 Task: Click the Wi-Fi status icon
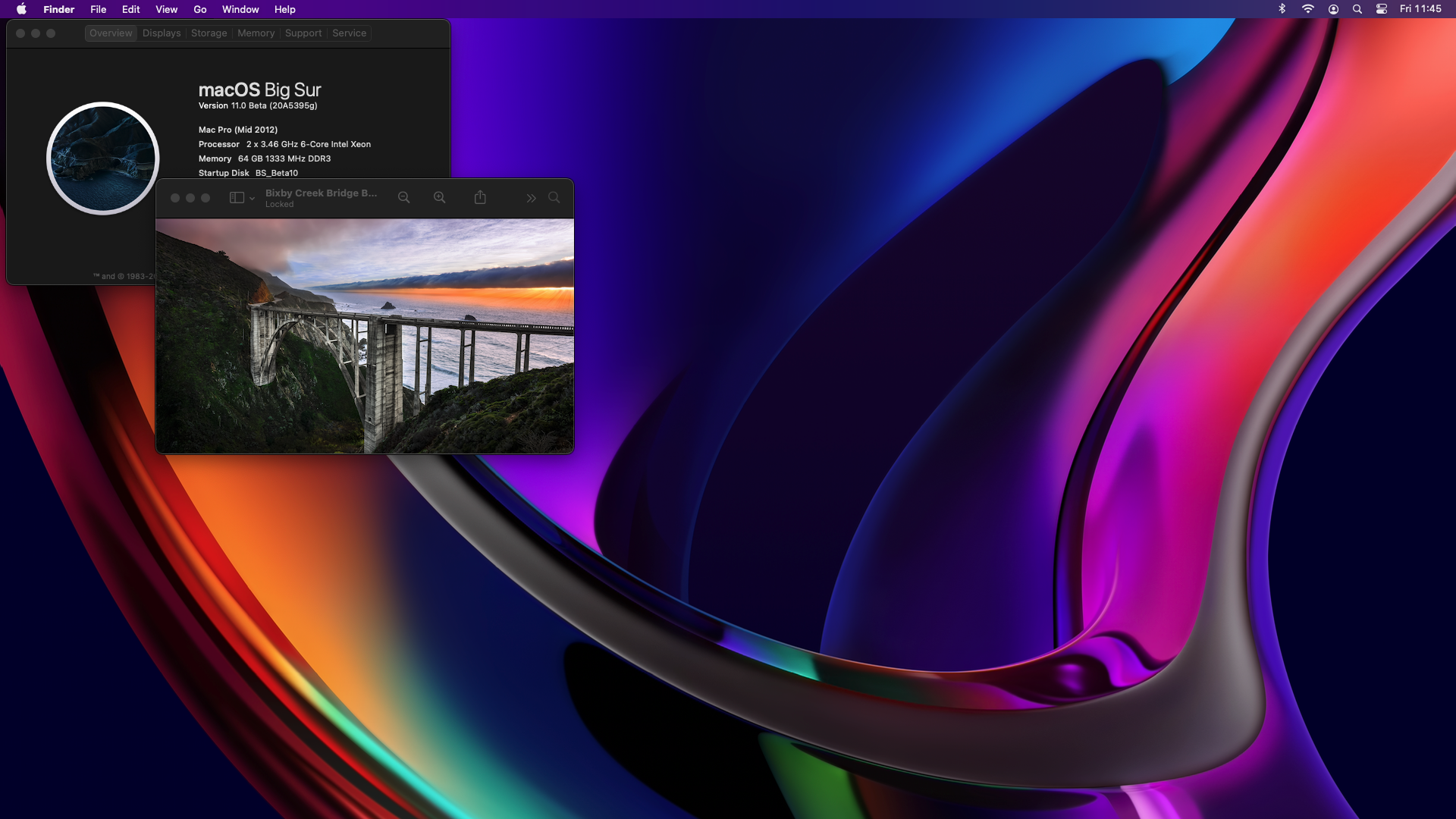click(1308, 9)
